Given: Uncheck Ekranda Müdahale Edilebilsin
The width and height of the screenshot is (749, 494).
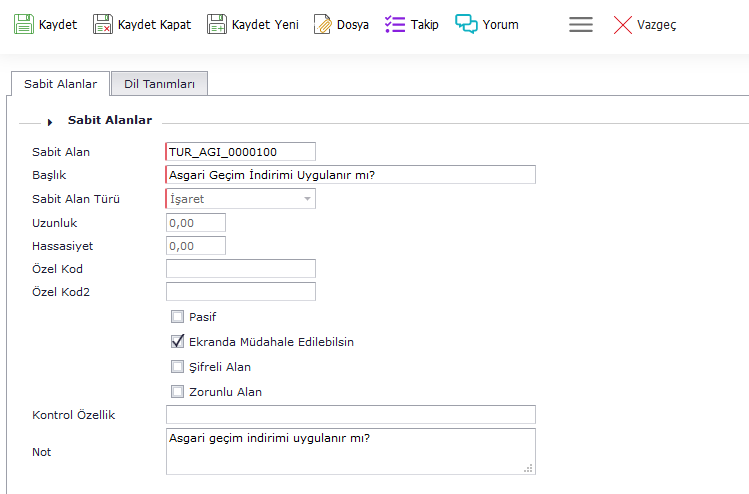Looking at the screenshot, I should point(178,342).
